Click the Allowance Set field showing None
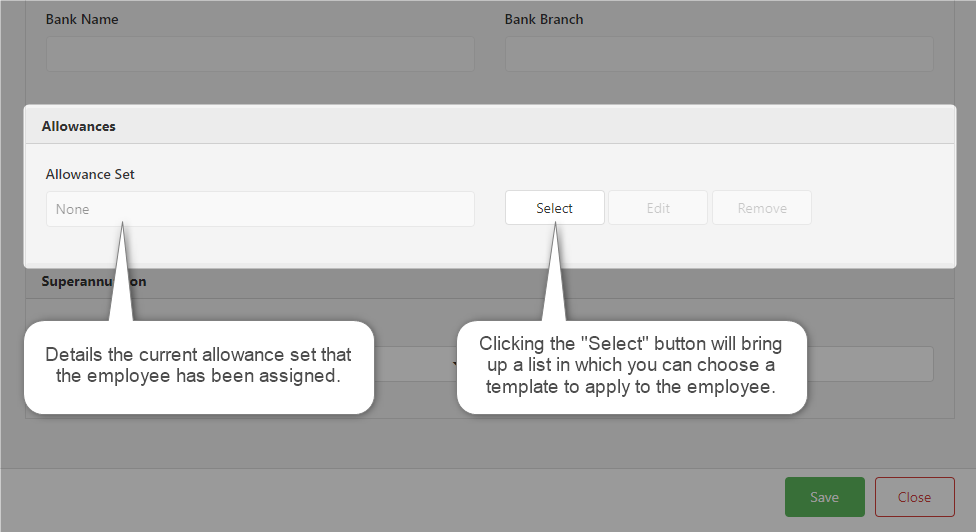976x532 pixels. tap(260, 209)
